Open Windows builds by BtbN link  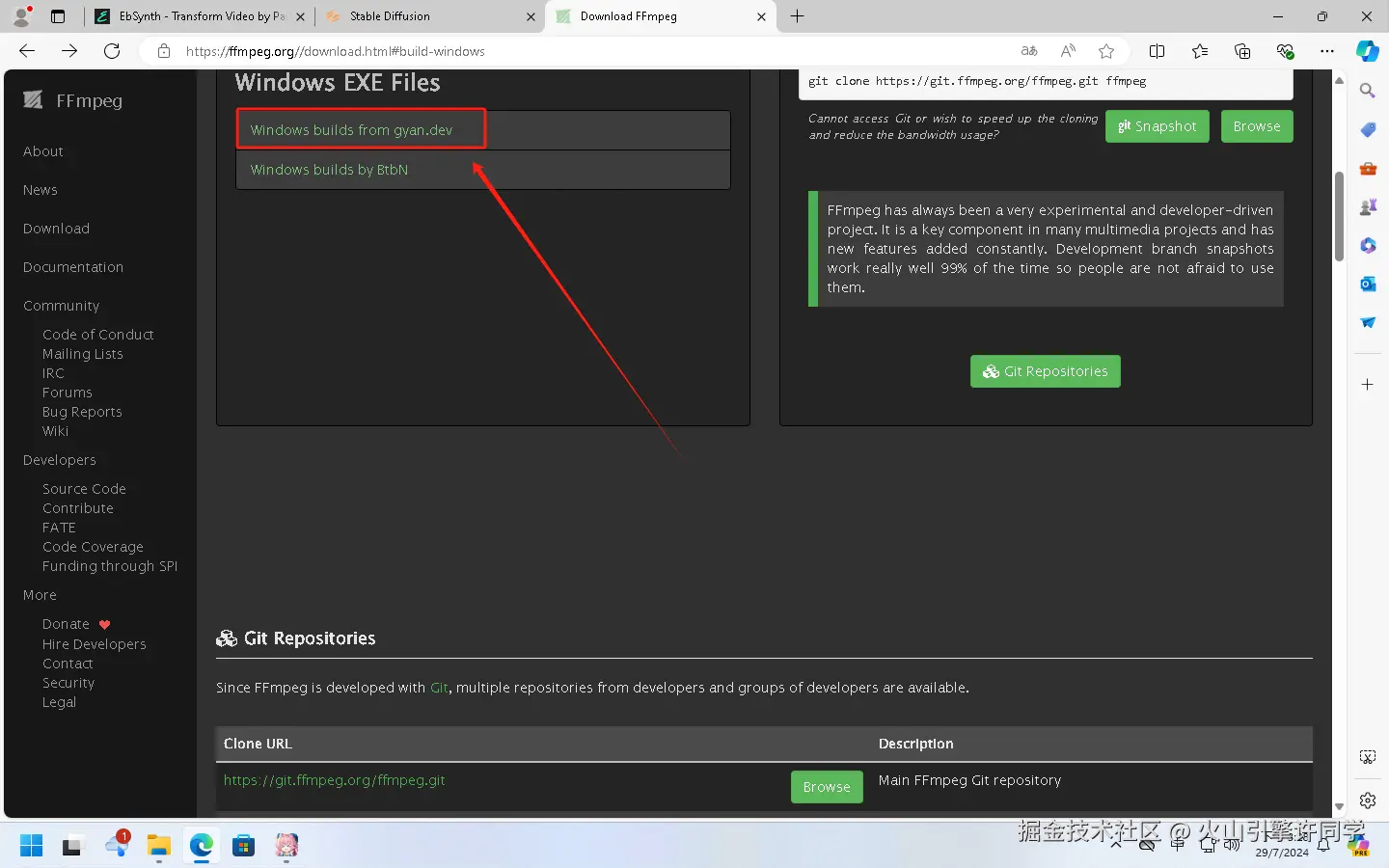pos(329,170)
